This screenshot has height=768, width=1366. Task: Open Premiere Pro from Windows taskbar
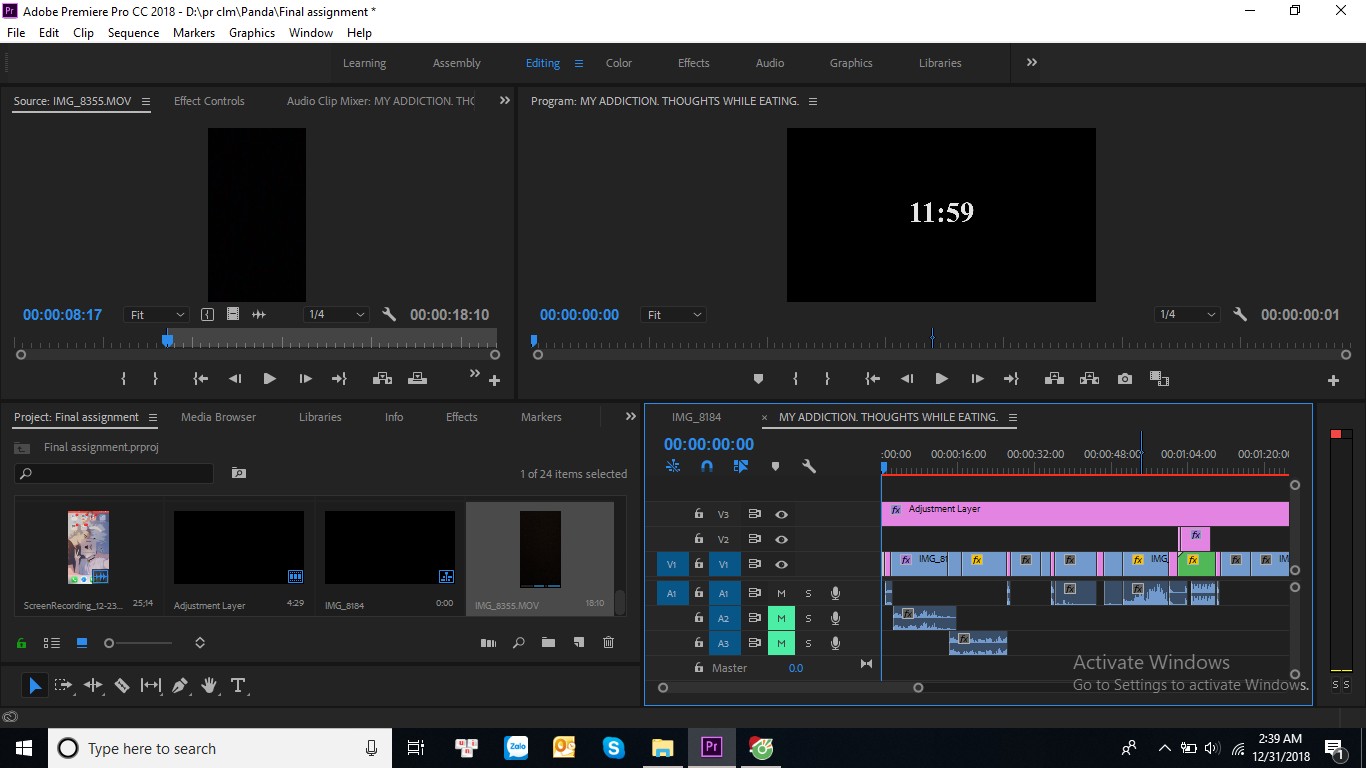tap(712, 747)
